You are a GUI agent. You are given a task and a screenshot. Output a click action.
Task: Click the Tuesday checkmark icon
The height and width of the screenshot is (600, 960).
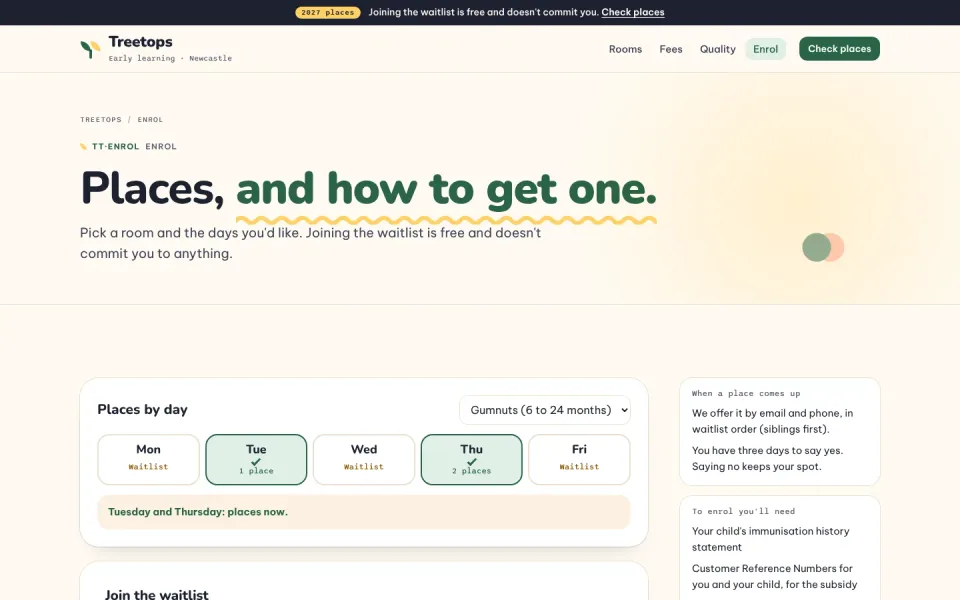tap(256, 462)
